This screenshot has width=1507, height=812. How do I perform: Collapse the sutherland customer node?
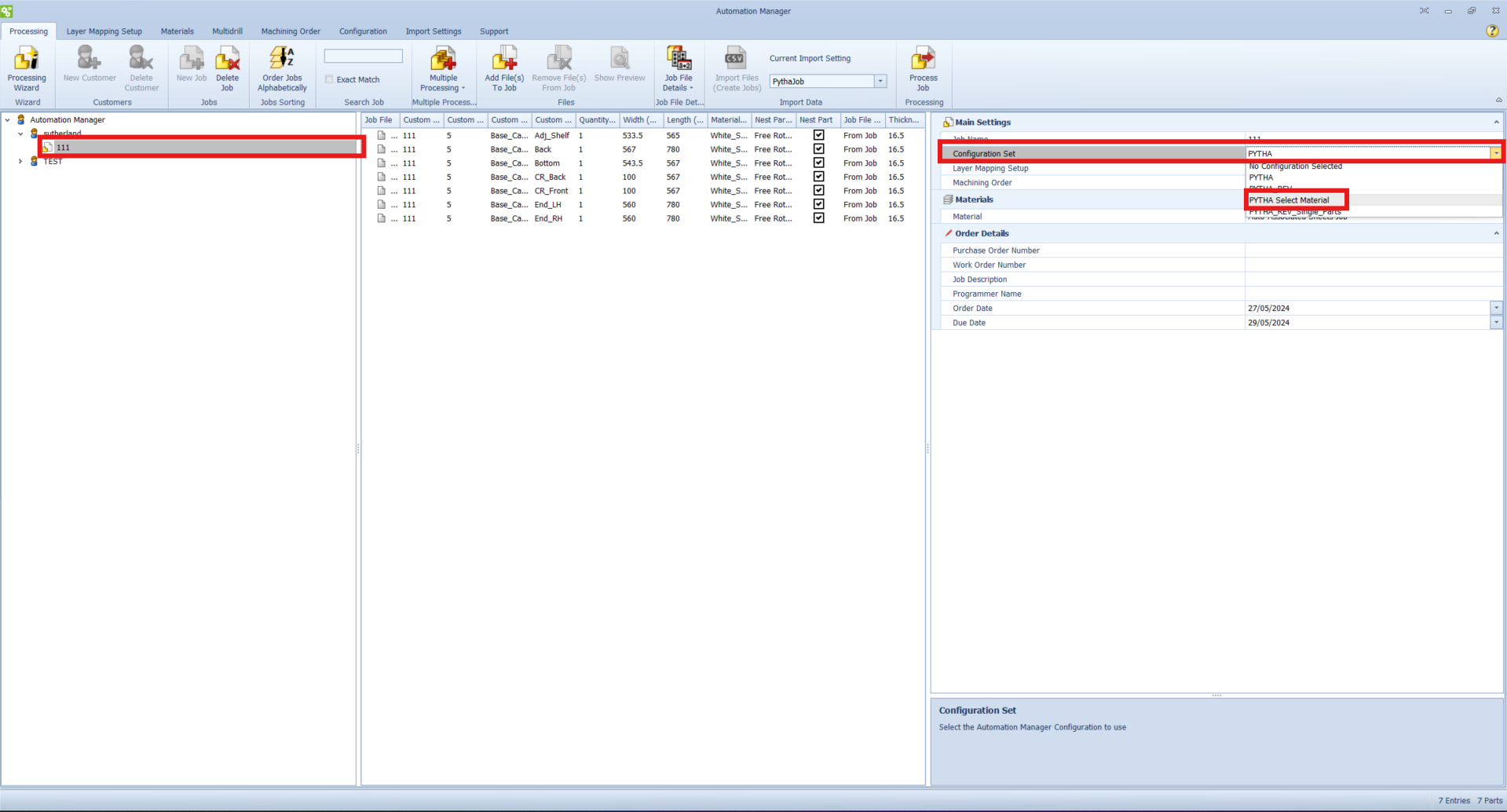[20, 134]
